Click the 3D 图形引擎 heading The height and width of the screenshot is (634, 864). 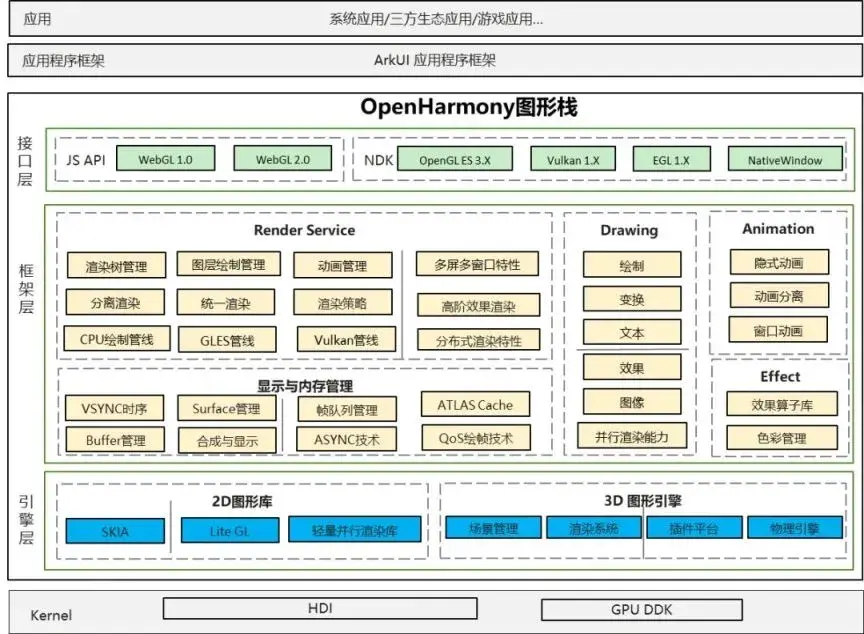[642, 501]
